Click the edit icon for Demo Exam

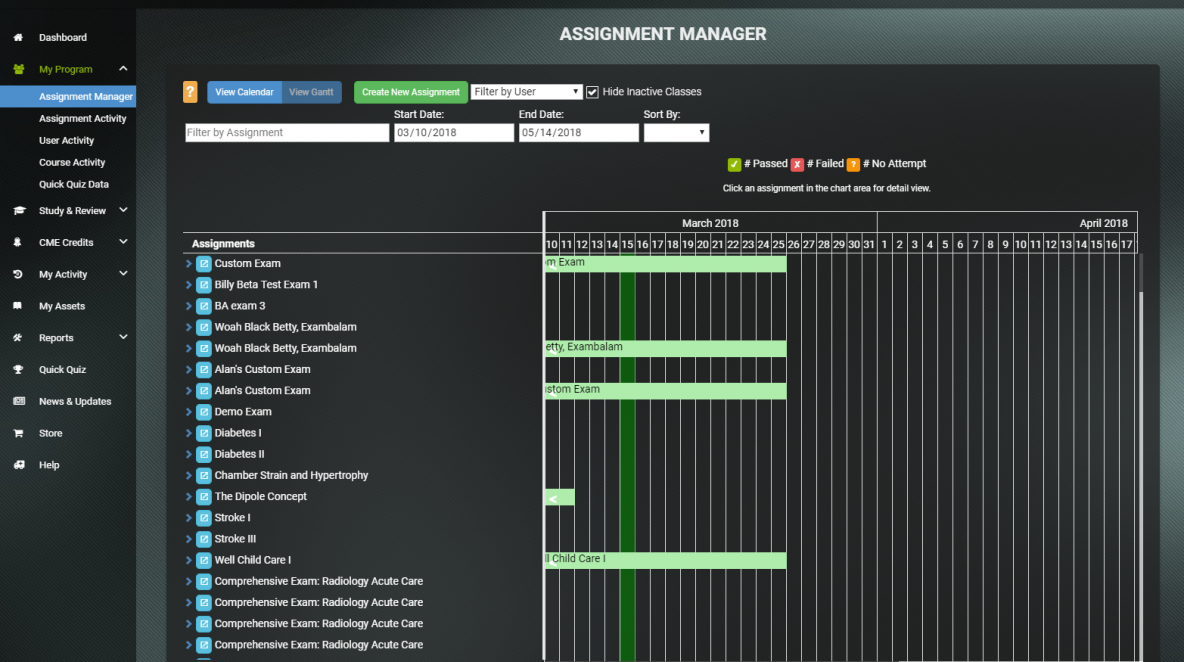tap(203, 412)
